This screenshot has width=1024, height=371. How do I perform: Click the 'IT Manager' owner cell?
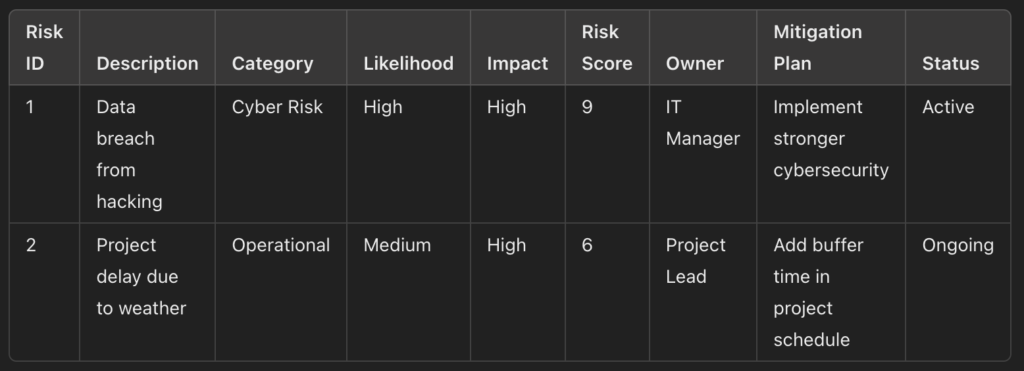[x=703, y=154]
